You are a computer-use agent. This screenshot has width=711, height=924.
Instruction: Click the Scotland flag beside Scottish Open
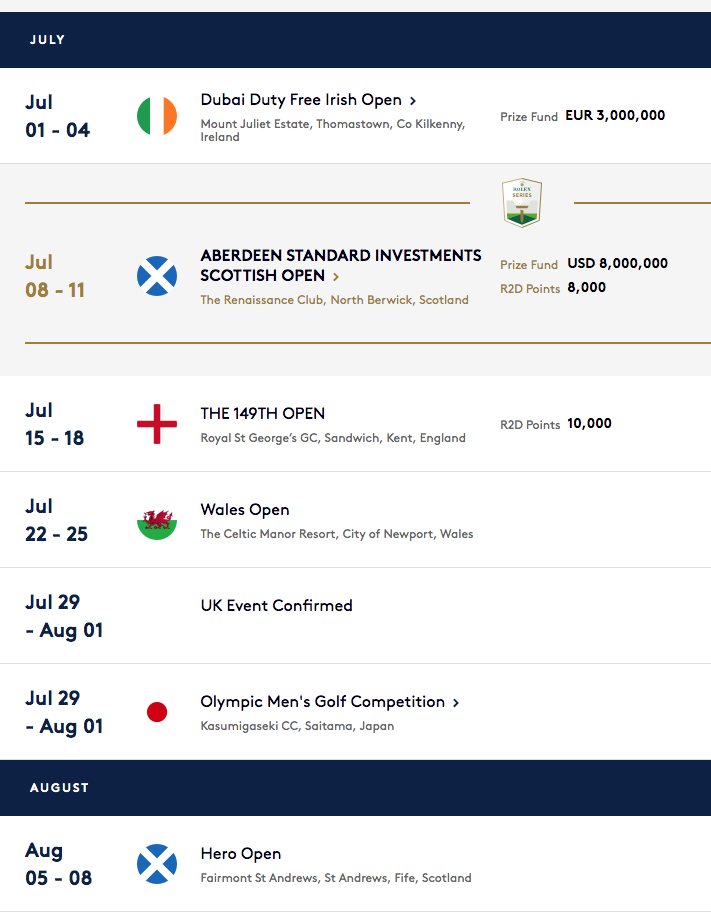click(x=157, y=276)
